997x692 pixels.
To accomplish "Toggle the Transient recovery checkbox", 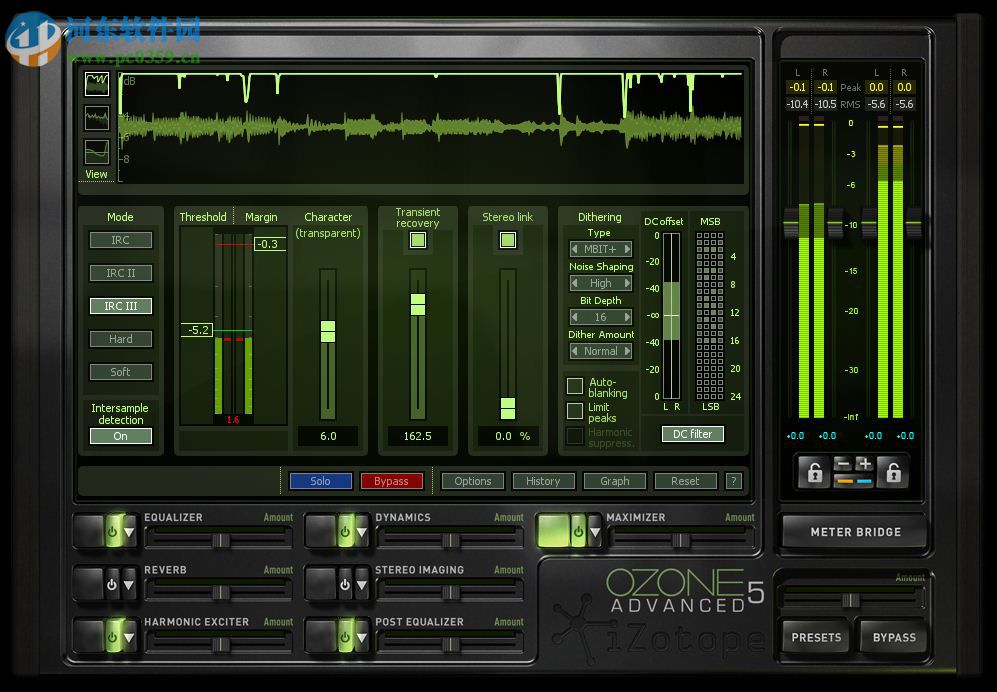I will (418, 240).
